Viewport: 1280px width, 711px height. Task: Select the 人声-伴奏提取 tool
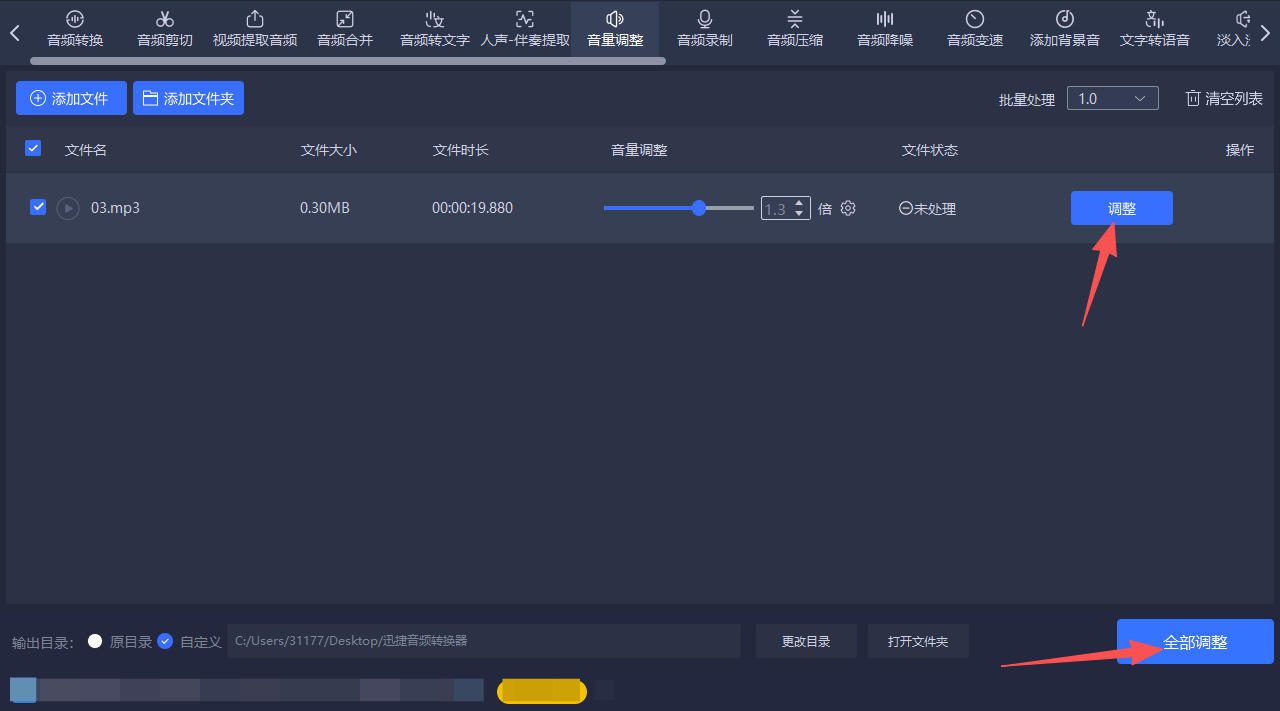[x=524, y=28]
